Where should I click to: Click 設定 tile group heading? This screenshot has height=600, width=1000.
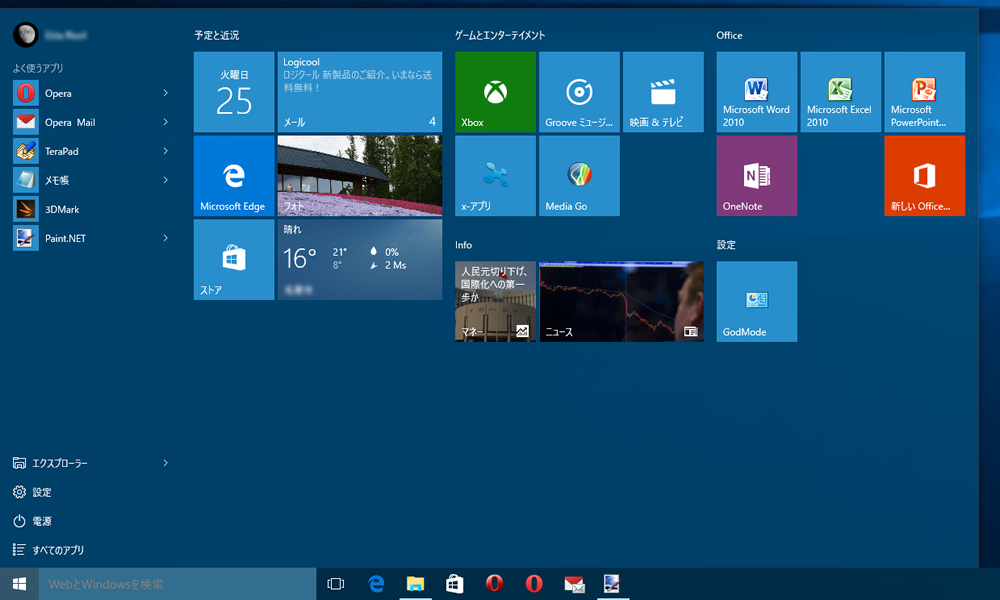(726, 245)
